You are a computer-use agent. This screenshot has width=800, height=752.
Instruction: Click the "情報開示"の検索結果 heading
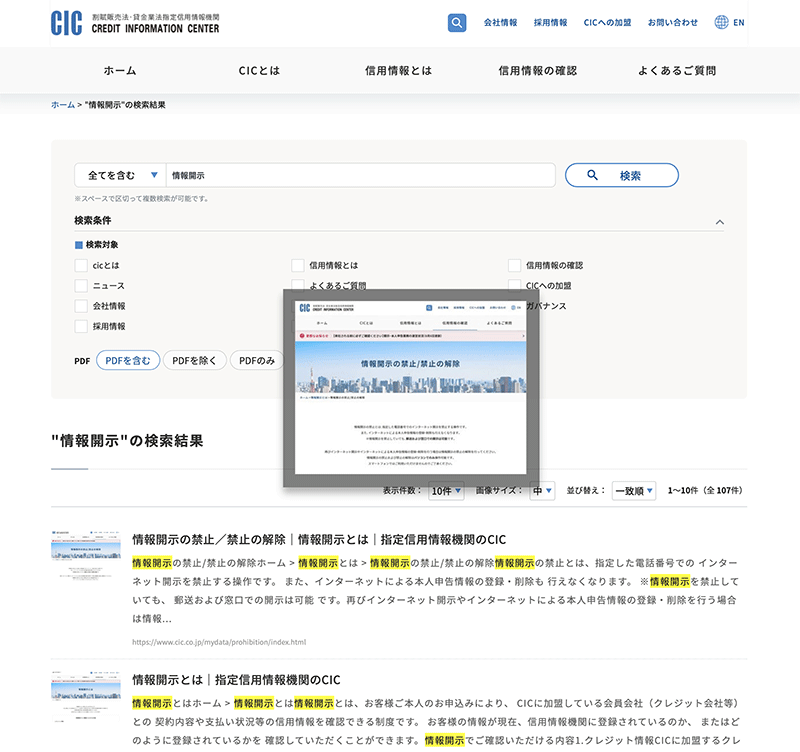point(127,441)
